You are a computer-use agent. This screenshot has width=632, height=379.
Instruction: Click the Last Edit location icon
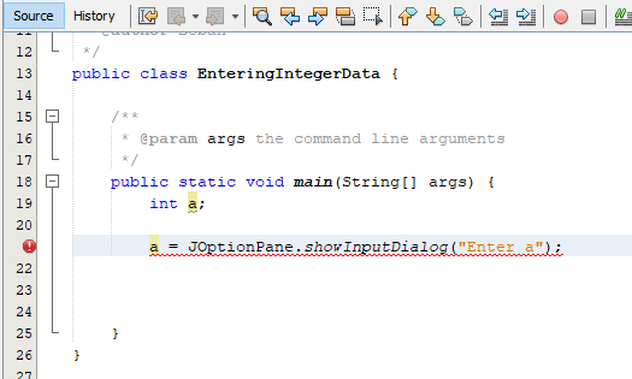click(148, 17)
